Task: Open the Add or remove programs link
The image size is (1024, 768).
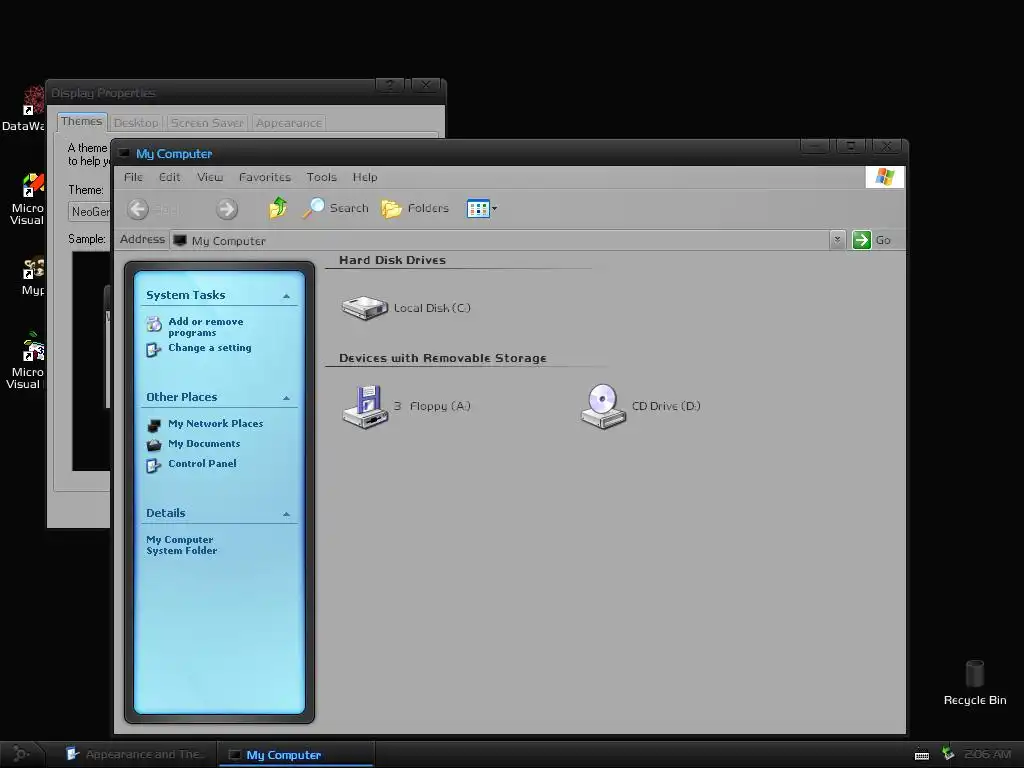Action: point(206,327)
